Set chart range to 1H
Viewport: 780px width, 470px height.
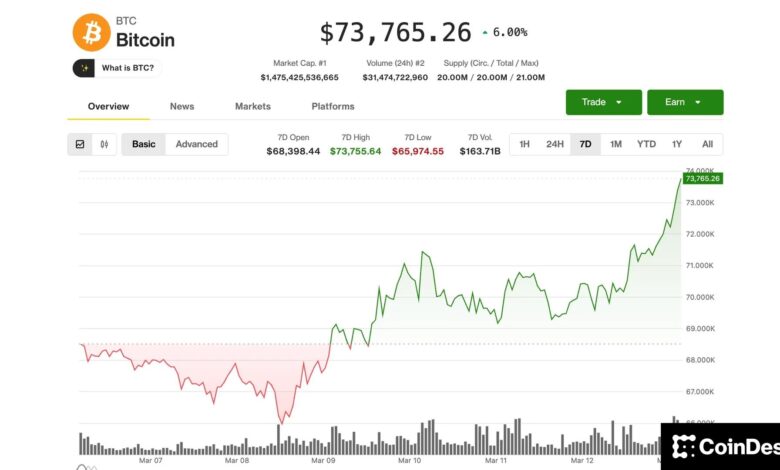pyautogui.click(x=525, y=144)
